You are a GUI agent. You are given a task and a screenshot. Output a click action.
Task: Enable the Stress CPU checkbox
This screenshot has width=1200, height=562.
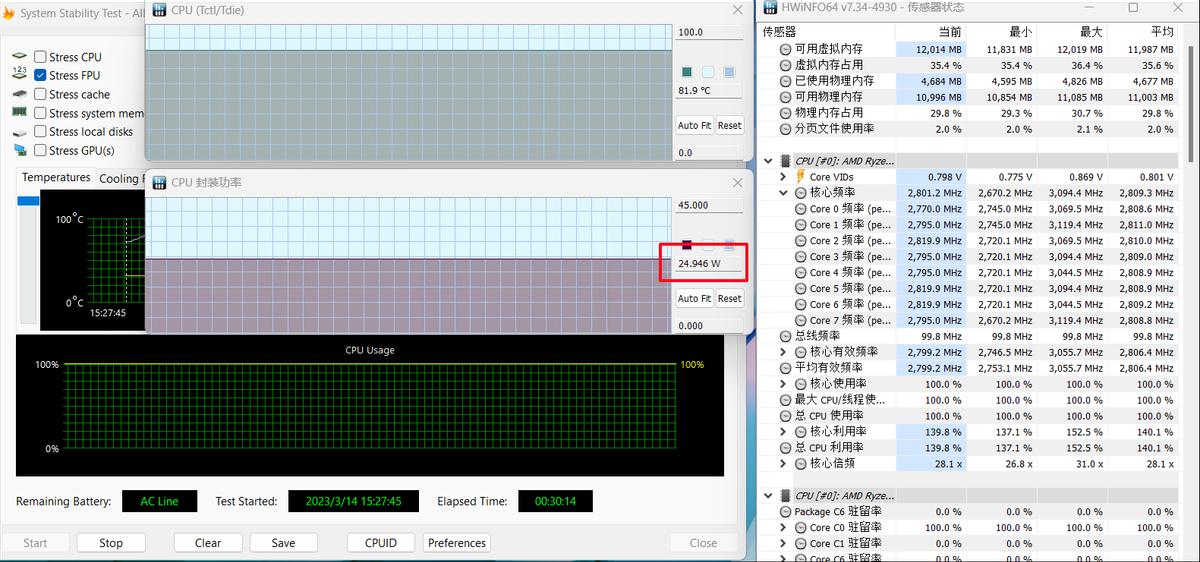coord(40,57)
